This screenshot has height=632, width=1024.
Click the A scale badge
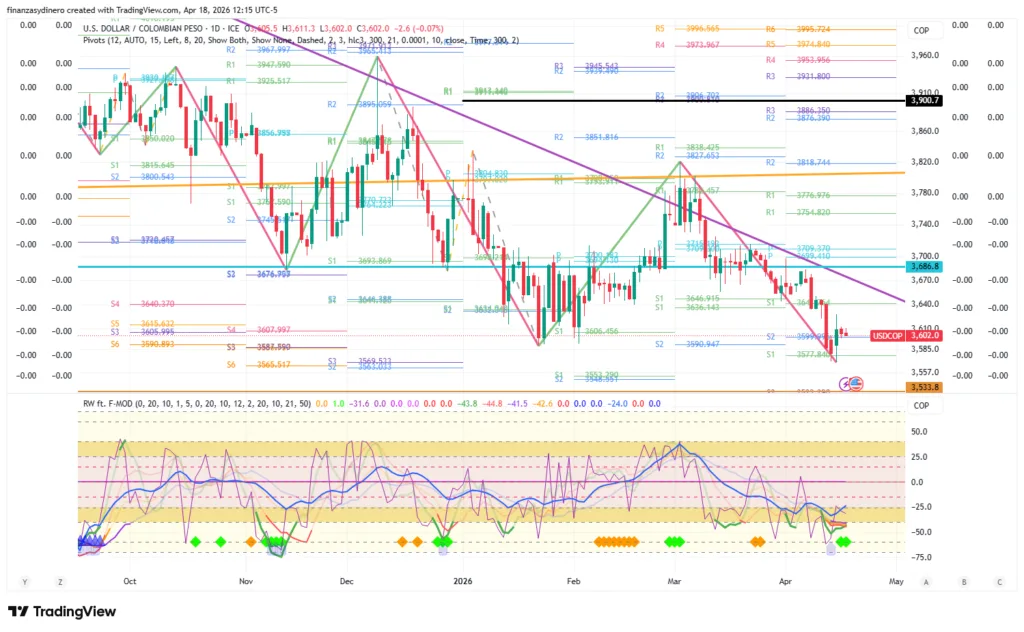pos(926,581)
